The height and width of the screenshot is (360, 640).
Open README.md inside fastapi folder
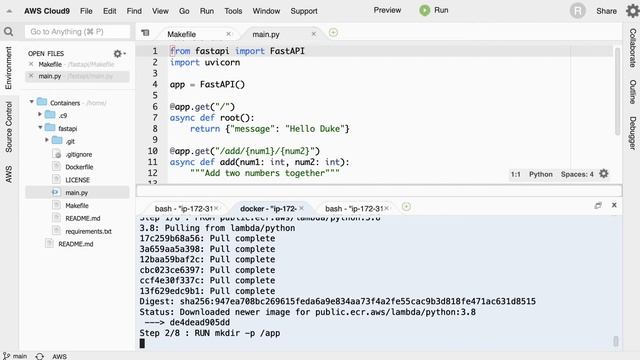pos(83,218)
